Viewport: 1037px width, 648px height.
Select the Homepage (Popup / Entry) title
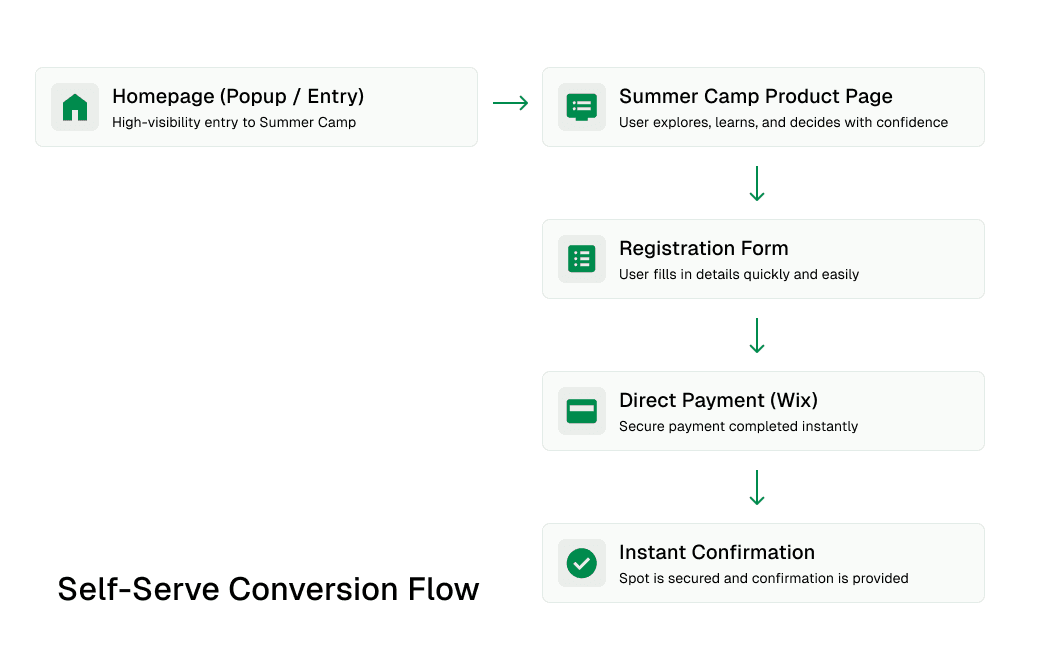point(238,97)
